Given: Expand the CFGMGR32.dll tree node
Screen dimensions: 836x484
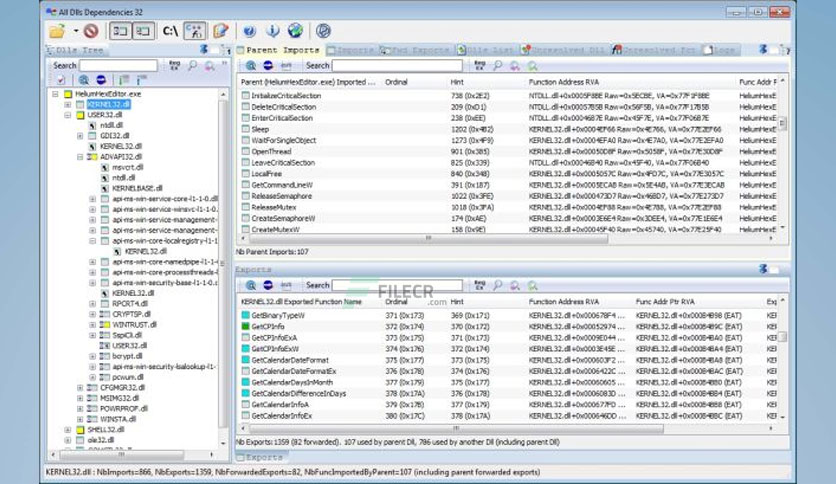Looking at the screenshot, I should 80,388.
